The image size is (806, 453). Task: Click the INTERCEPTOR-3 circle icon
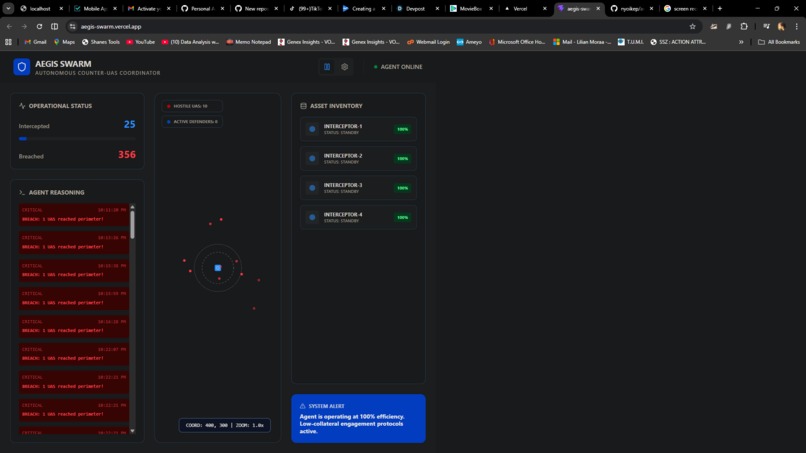(x=312, y=188)
